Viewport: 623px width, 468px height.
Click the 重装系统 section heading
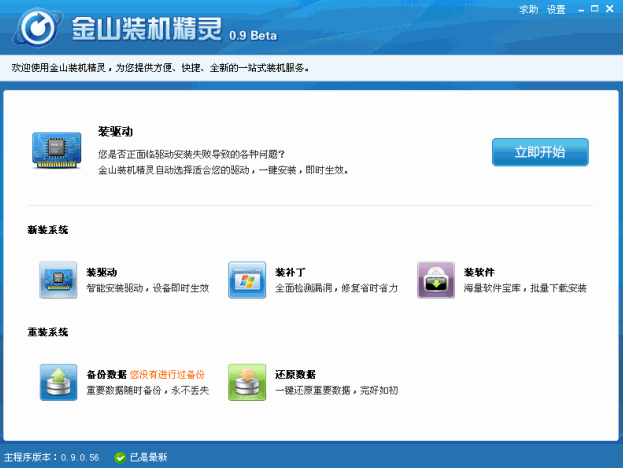tap(48, 332)
